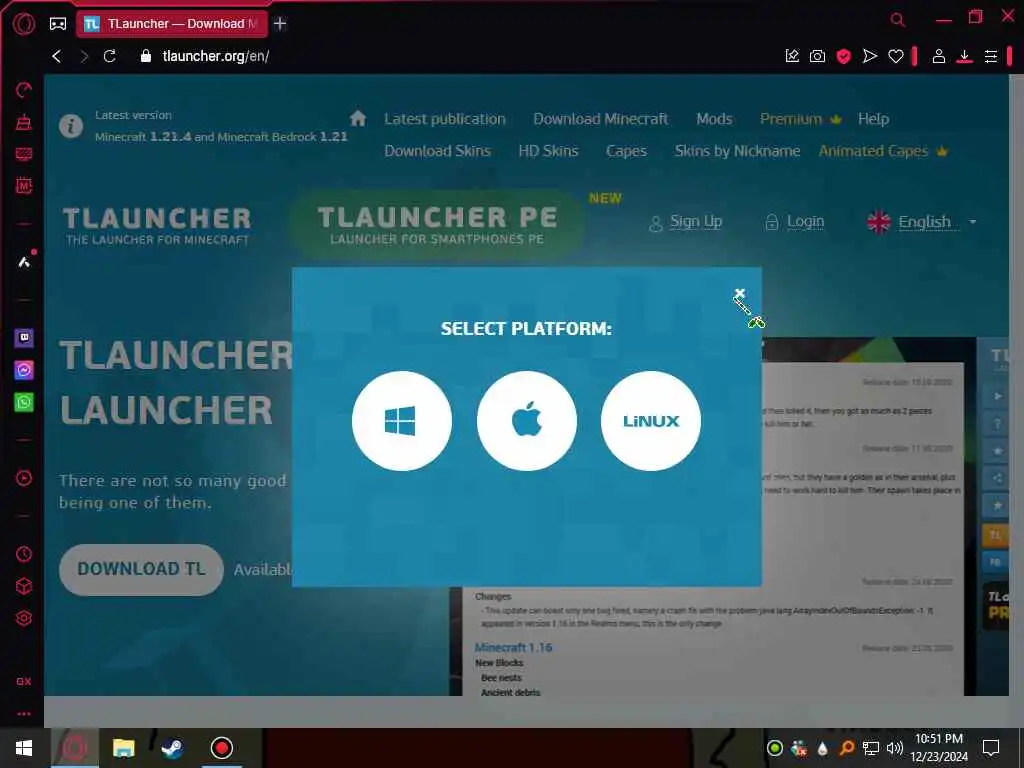Open WhatsApp in the sidebar

point(24,402)
